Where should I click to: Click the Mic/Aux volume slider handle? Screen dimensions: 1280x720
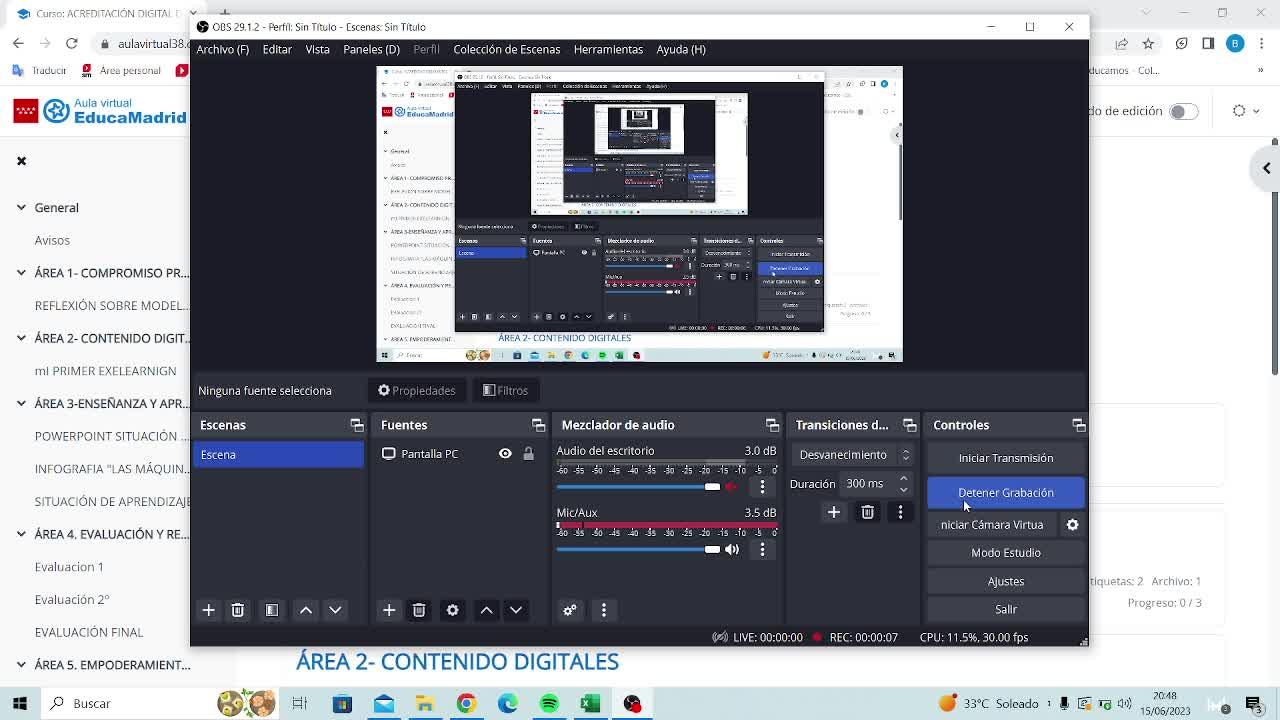[x=712, y=549]
